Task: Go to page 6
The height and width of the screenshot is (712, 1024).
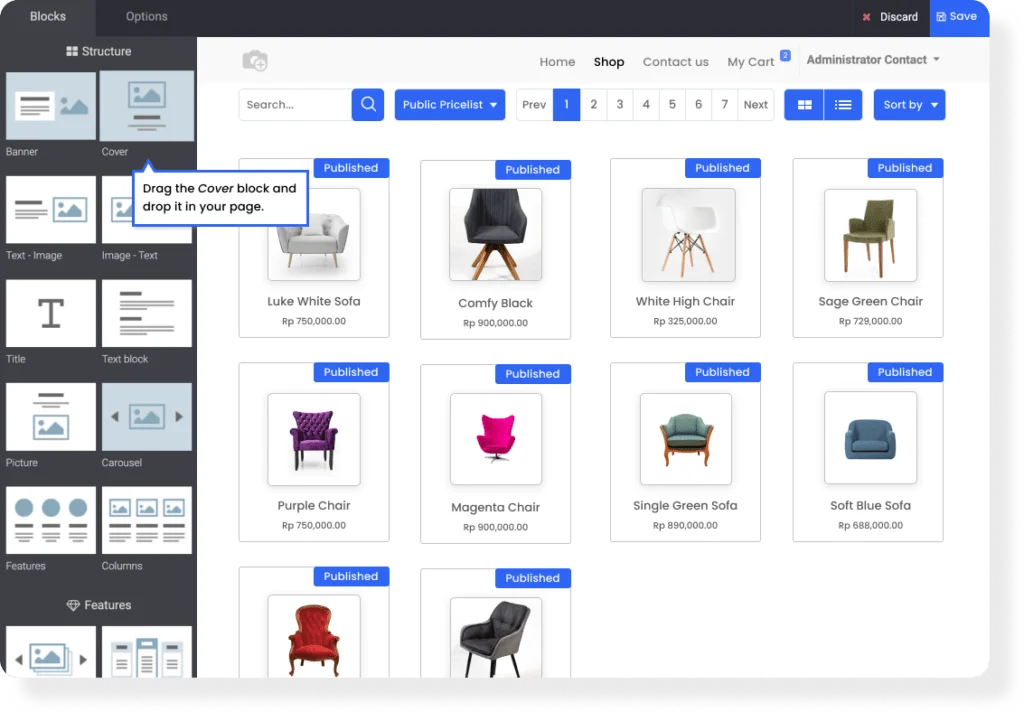Action: pyautogui.click(x=698, y=105)
